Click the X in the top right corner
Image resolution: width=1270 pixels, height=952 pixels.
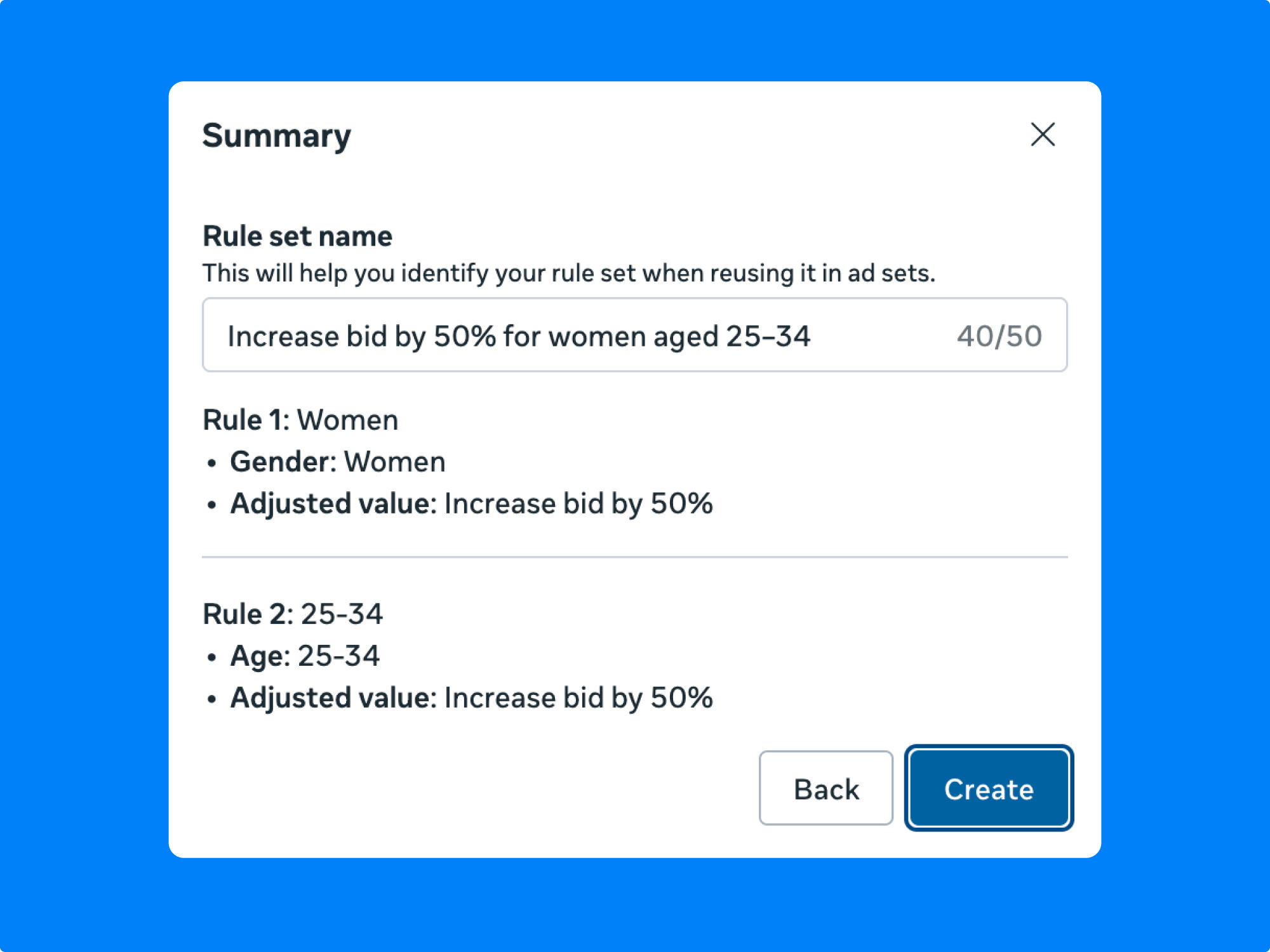pyautogui.click(x=1041, y=135)
